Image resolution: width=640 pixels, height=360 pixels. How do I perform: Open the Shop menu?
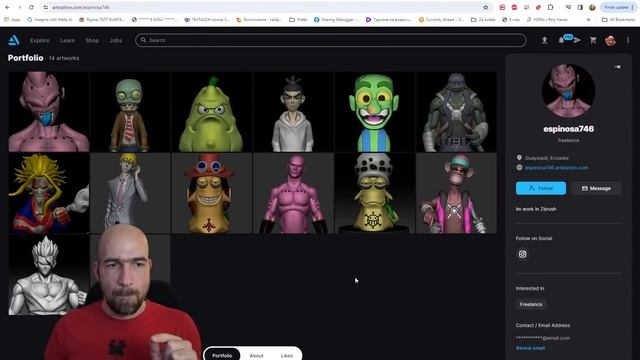pyautogui.click(x=92, y=40)
